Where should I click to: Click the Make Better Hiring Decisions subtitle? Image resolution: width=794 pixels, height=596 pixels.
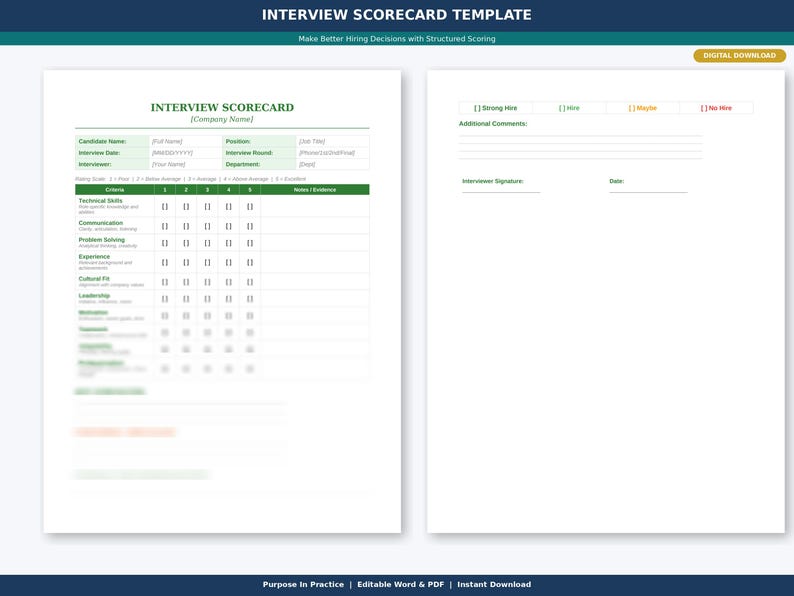point(396,38)
